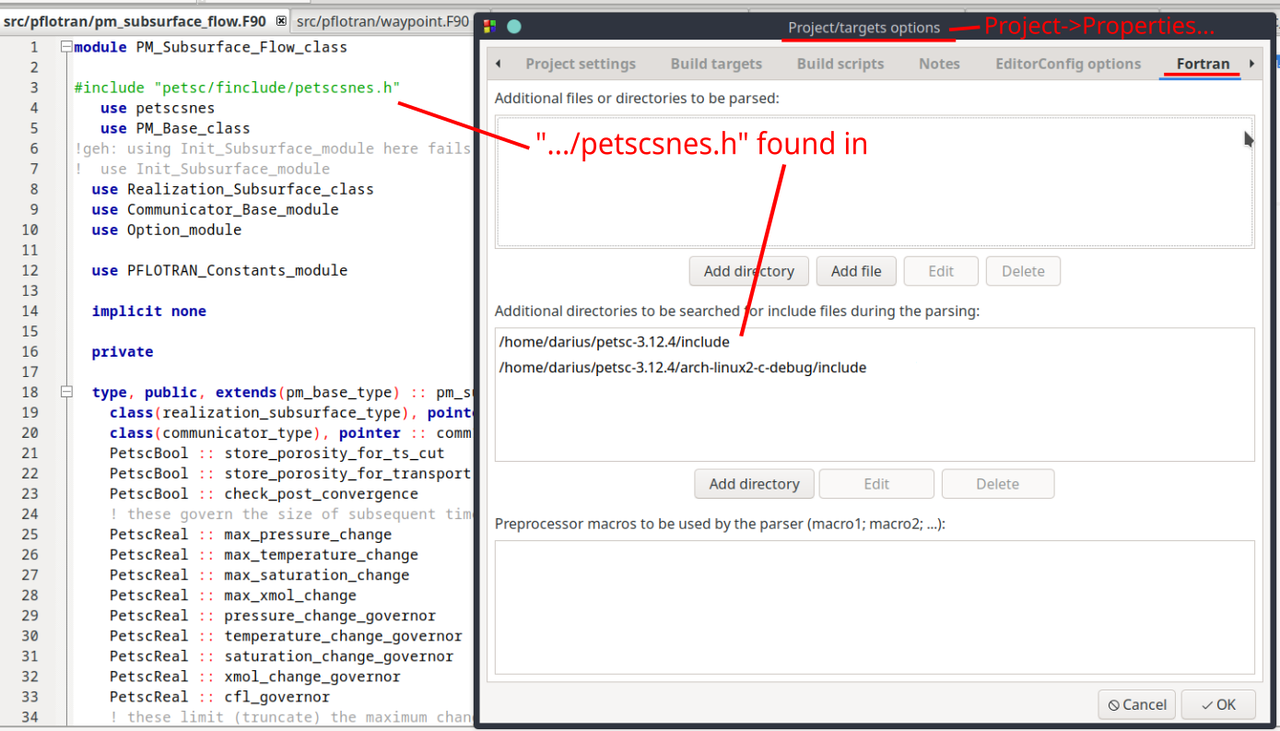Click 'use Option_module' line
1280x731 pixels.
click(167, 229)
